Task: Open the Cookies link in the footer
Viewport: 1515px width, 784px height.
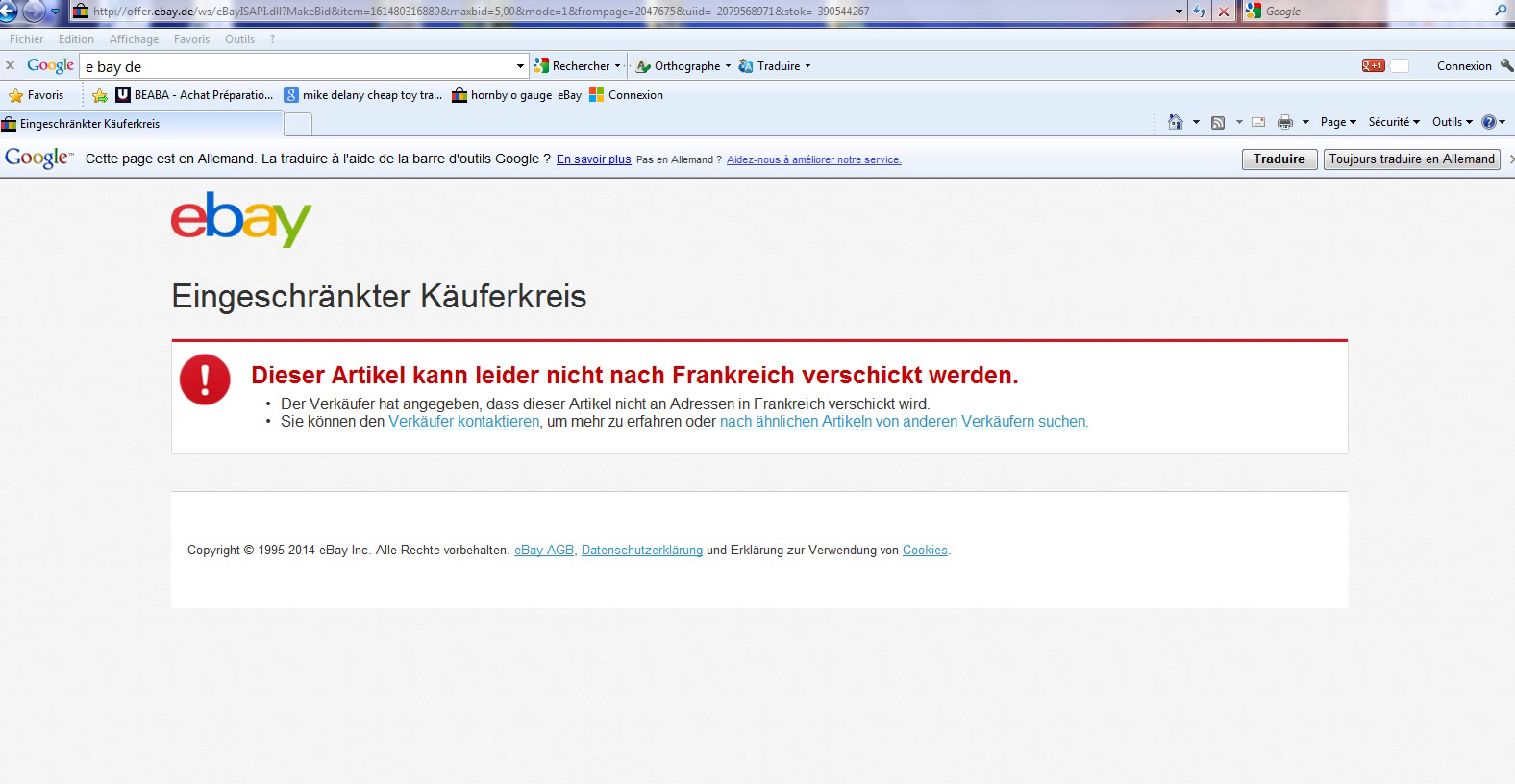Action: click(x=925, y=551)
